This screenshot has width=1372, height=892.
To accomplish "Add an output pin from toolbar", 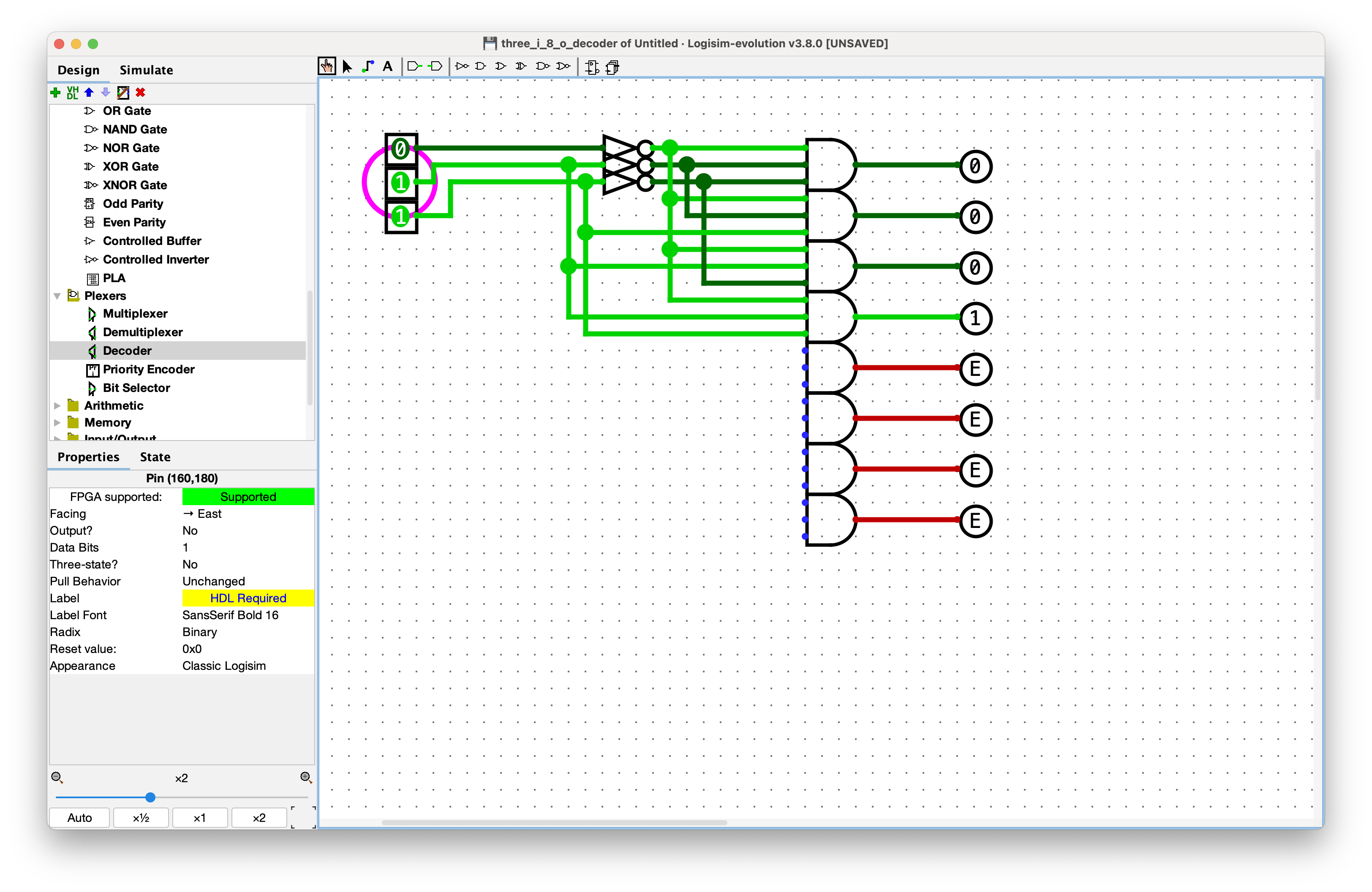I will point(435,67).
